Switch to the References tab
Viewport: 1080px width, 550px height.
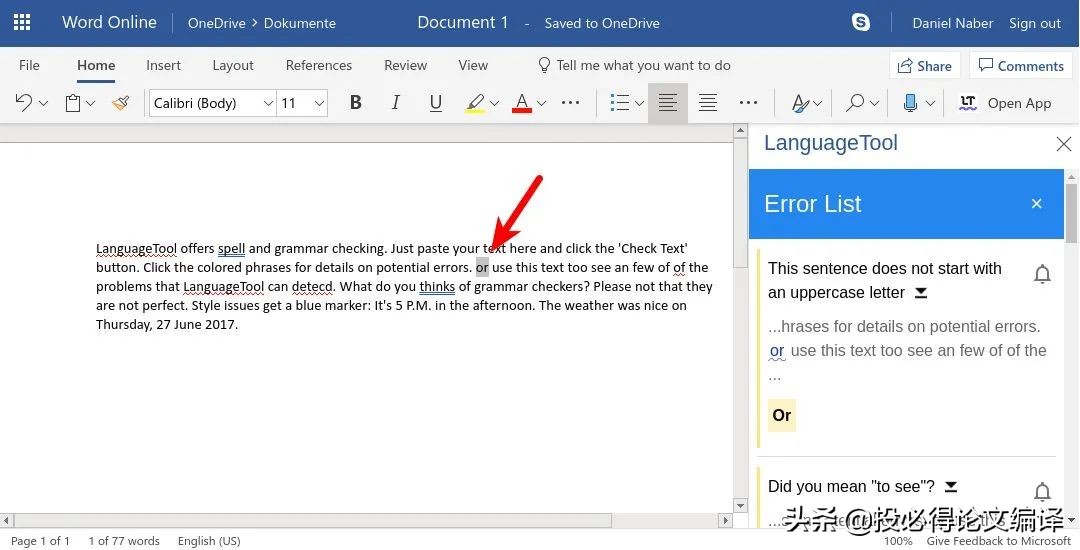point(319,65)
